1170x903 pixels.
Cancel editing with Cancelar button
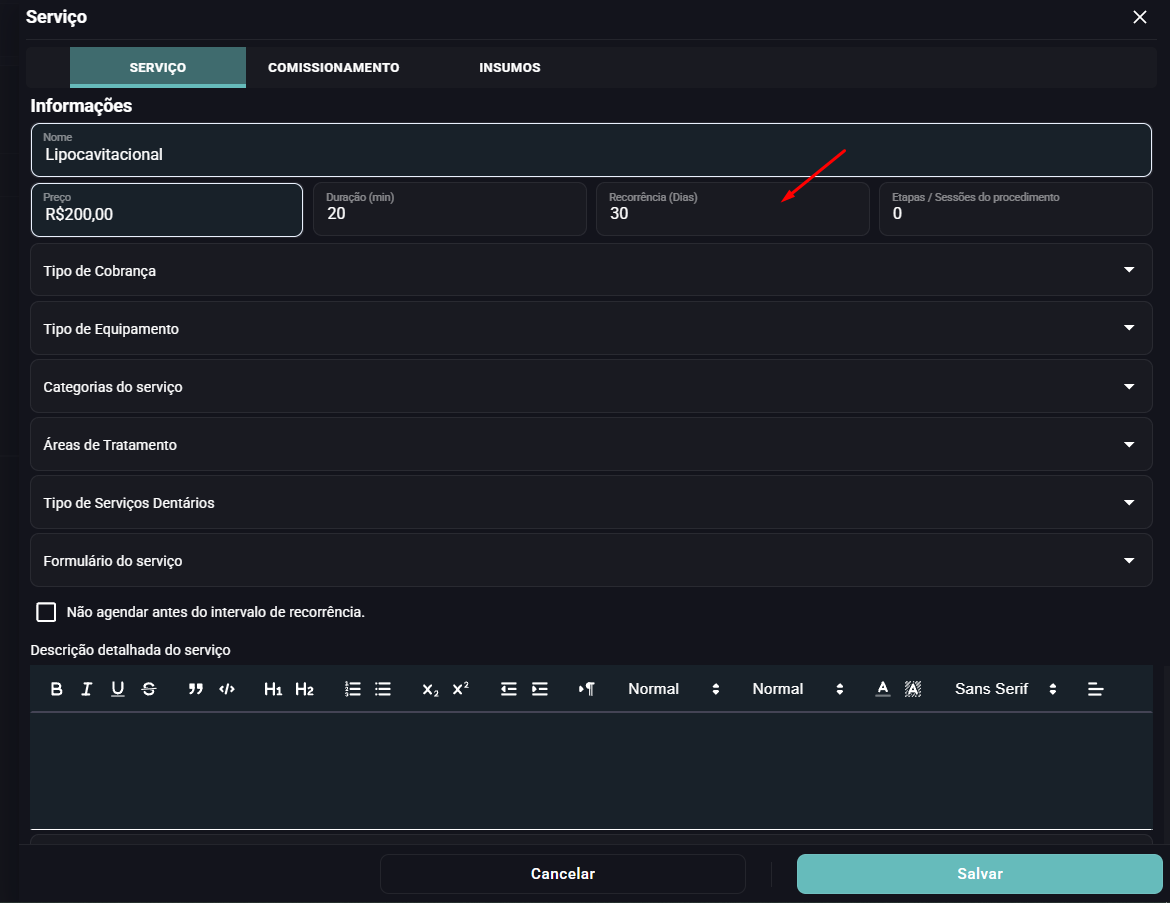pyautogui.click(x=563, y=874)
